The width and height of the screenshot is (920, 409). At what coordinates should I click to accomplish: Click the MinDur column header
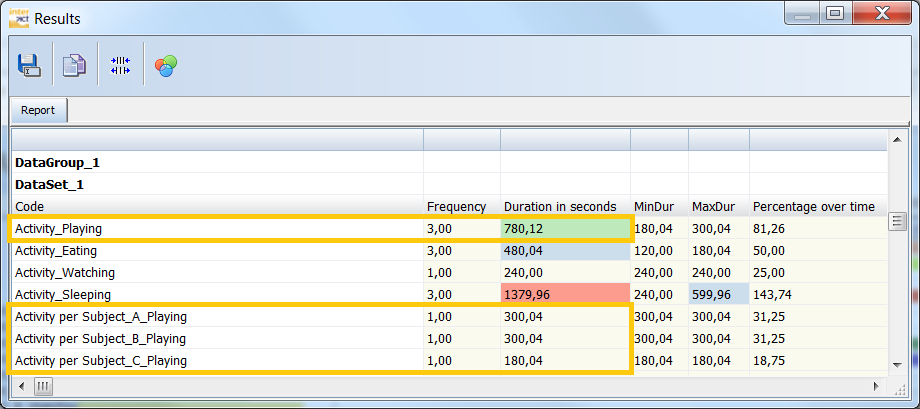point(659,206)
